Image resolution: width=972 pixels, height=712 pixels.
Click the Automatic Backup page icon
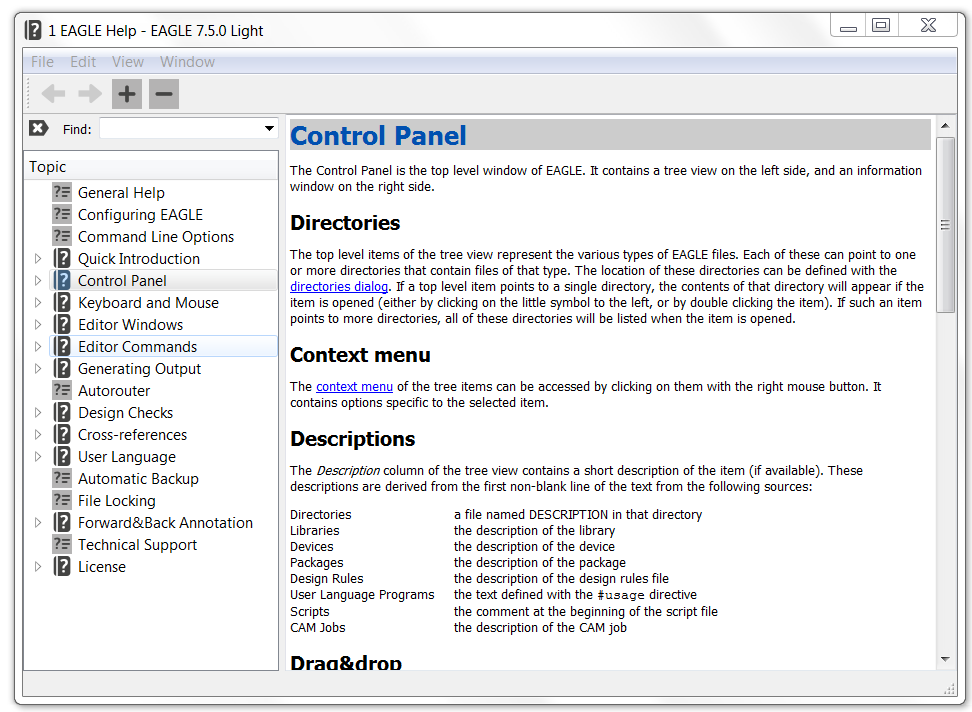[62, 478]
